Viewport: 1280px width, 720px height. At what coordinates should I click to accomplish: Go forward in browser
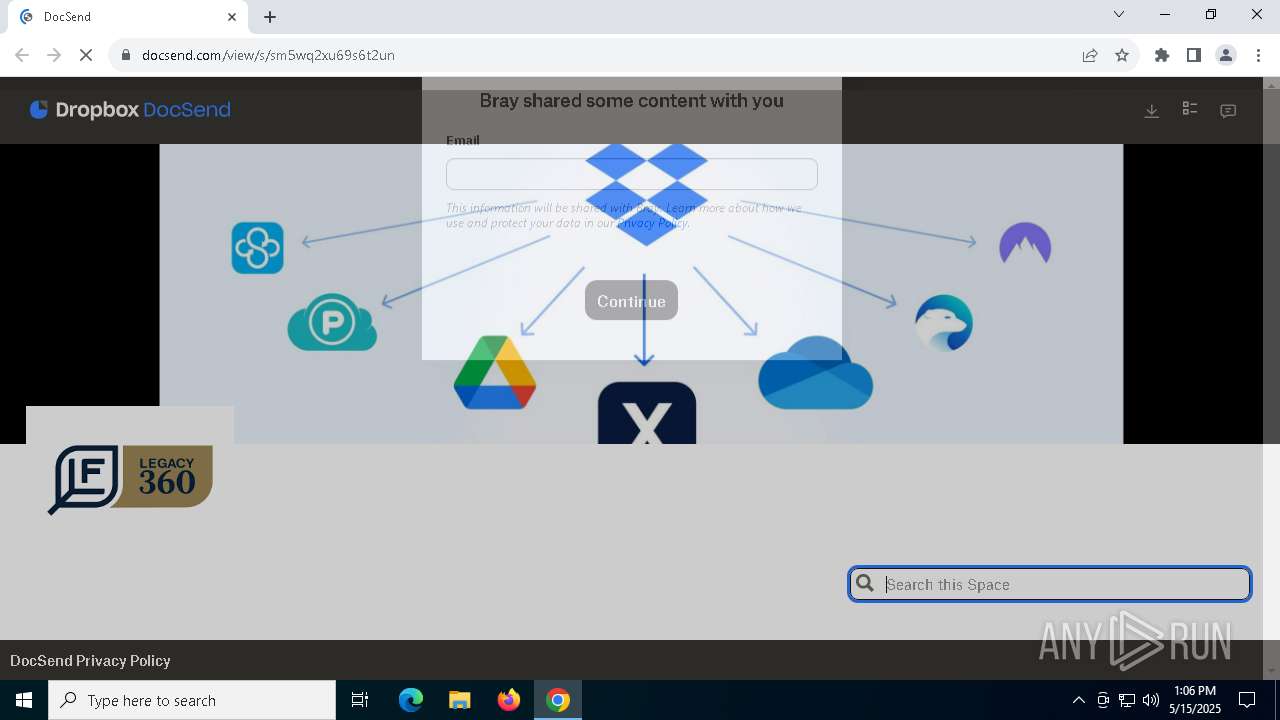coord(54,55)
